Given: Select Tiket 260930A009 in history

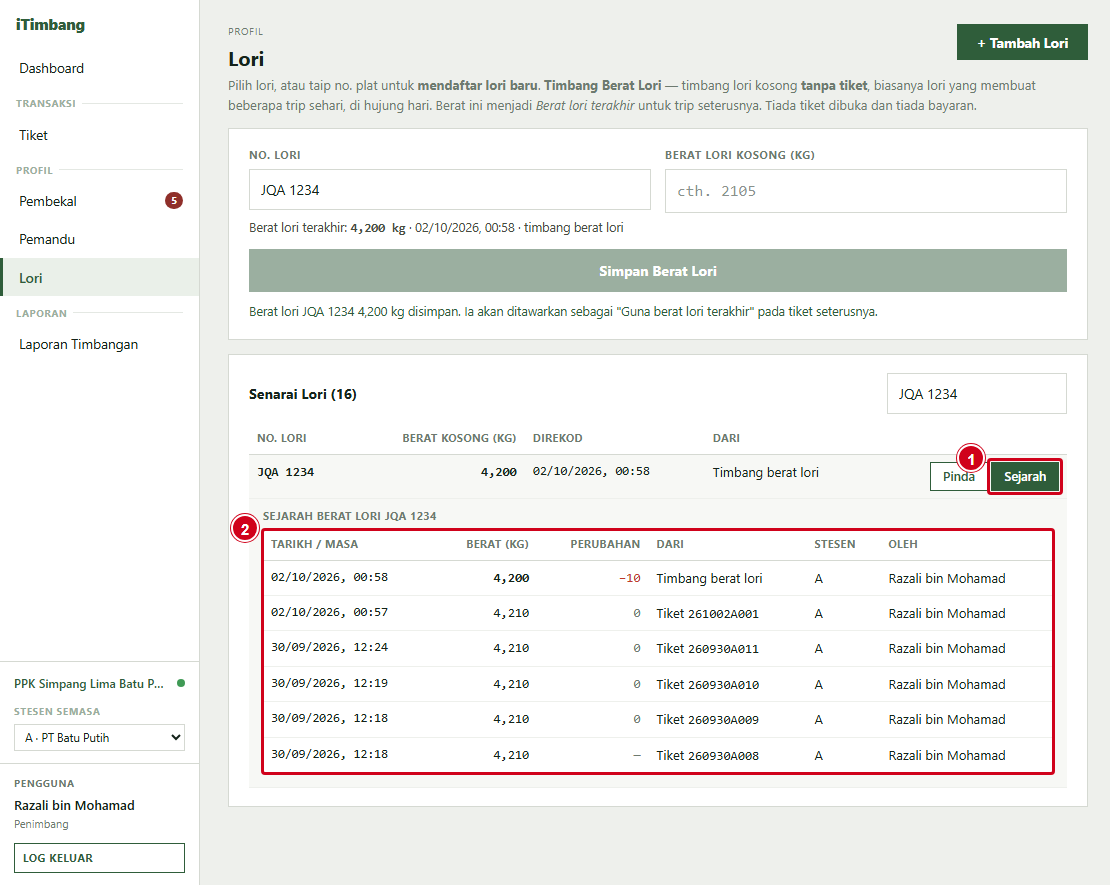Looking at the screenshot, I should coord(707,719).
